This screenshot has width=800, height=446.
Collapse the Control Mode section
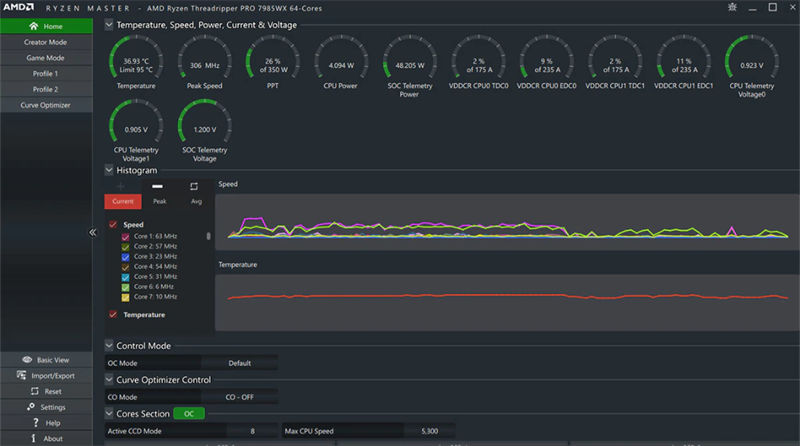click(109, 346)
